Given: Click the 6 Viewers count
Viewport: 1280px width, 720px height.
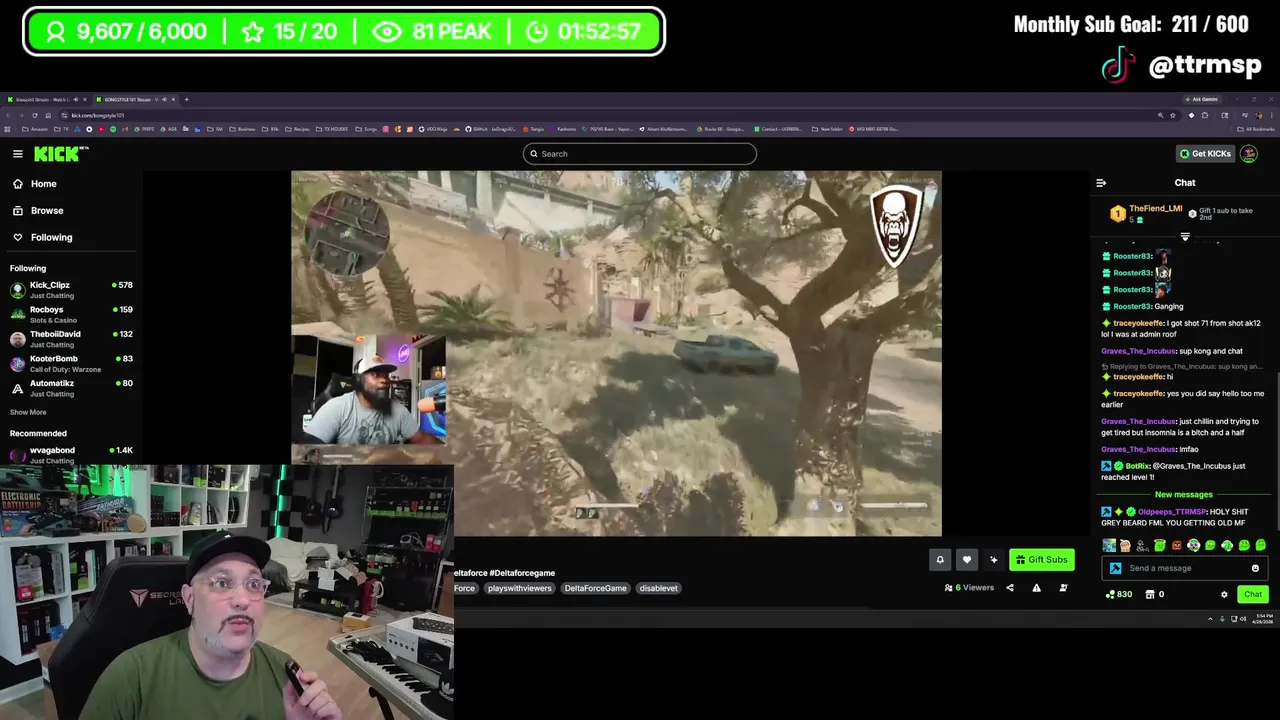Looking at the screenshot, I should [969, 588].
